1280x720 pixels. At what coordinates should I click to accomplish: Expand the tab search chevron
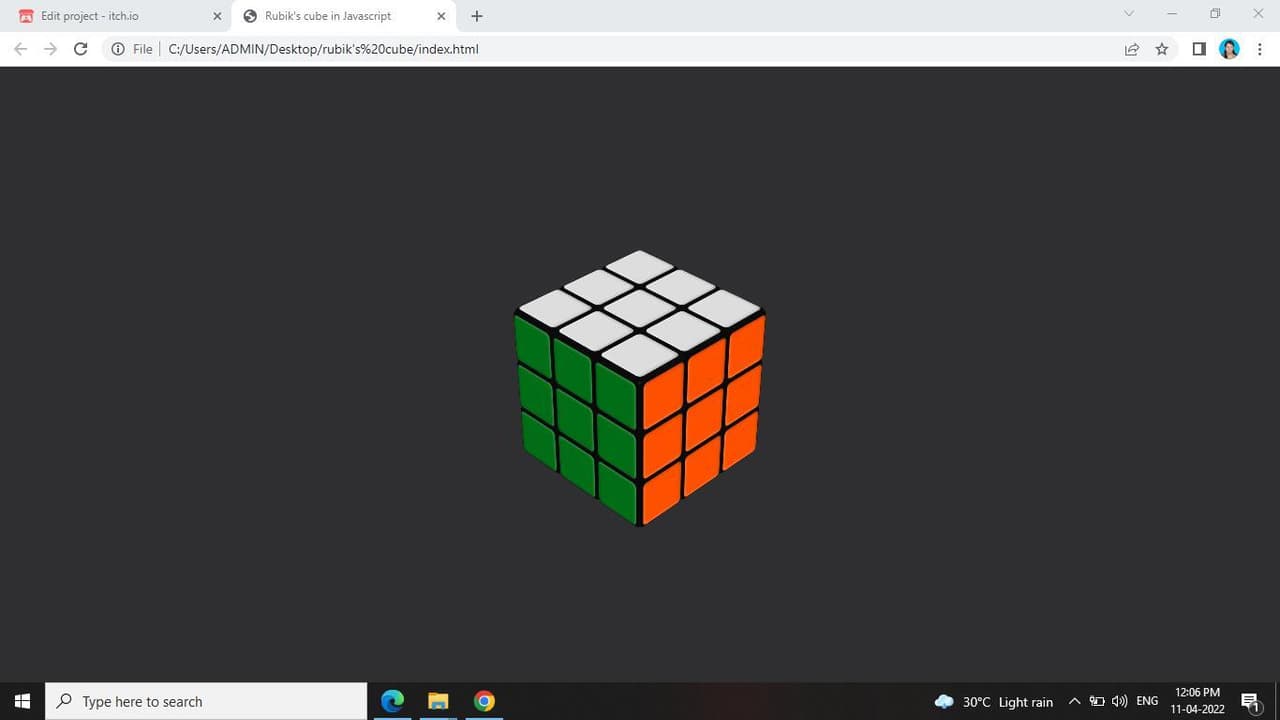(1129, 14)
